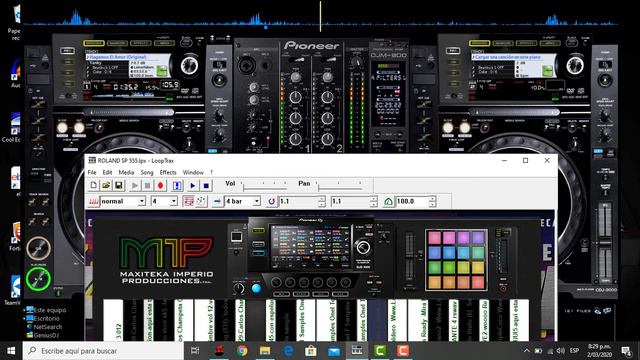Tap the leftmost green pad in third row
Viewport: 640px width, 360px height.
point(434,267)
